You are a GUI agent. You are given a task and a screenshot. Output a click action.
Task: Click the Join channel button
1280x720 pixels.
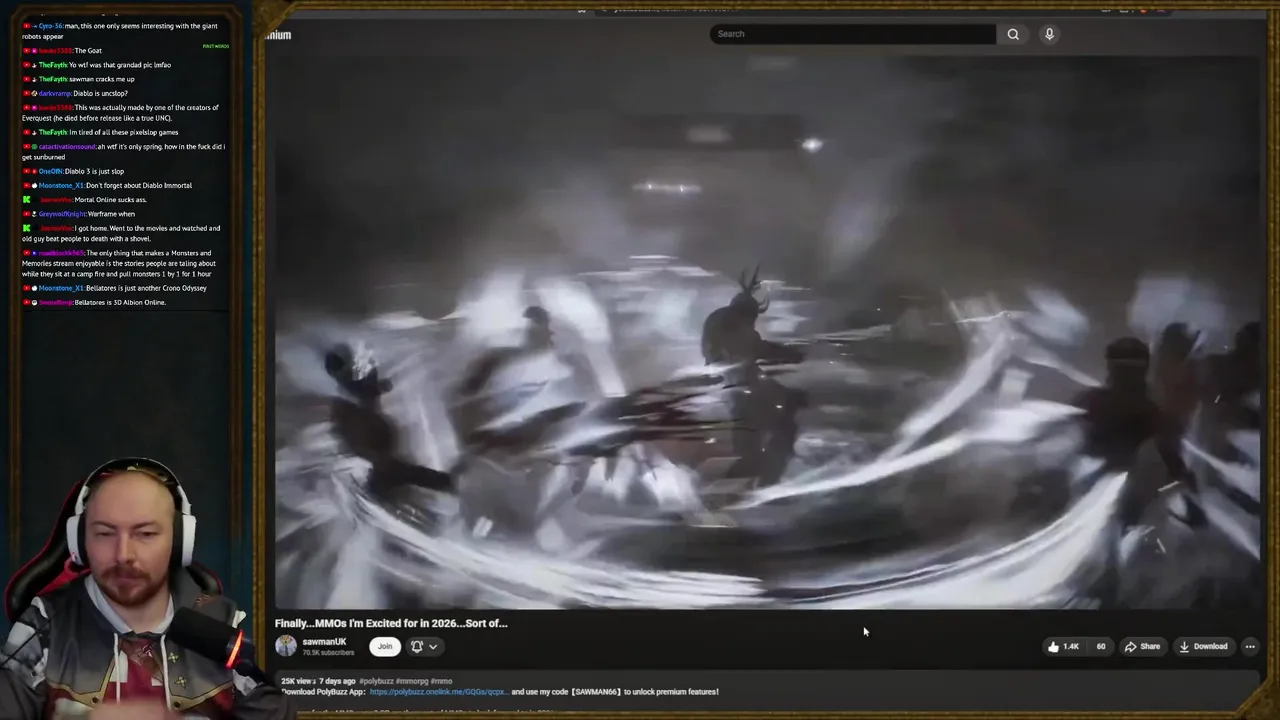click(385, 646)
